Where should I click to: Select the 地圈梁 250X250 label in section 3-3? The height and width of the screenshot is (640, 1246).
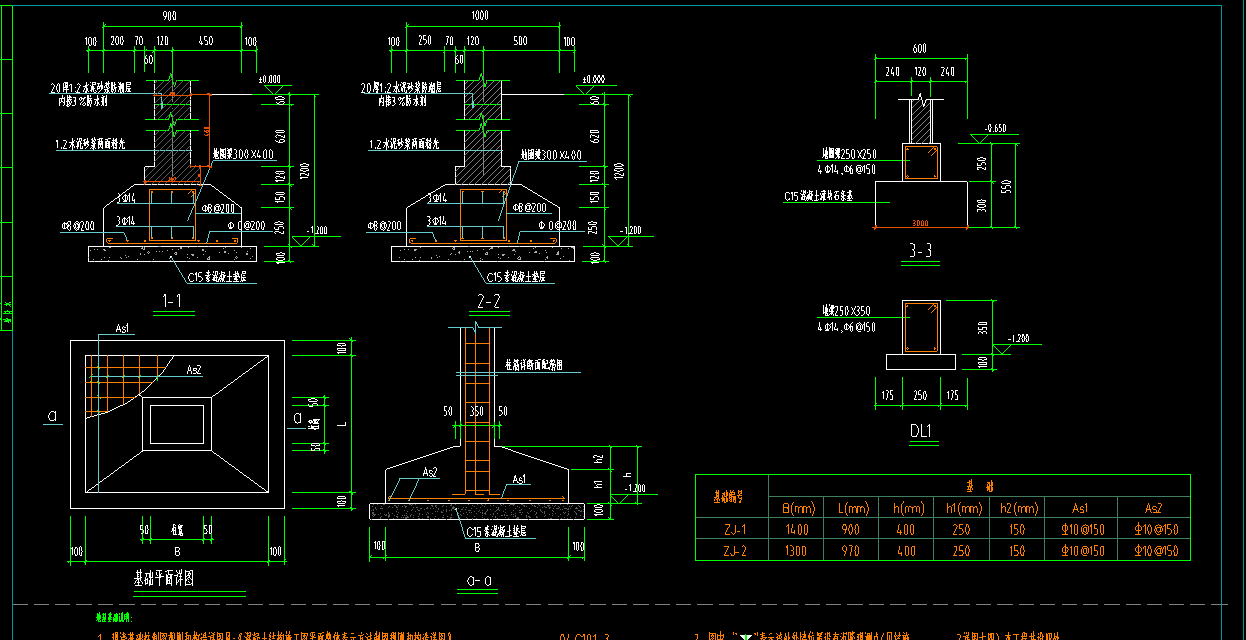[849, 154]
